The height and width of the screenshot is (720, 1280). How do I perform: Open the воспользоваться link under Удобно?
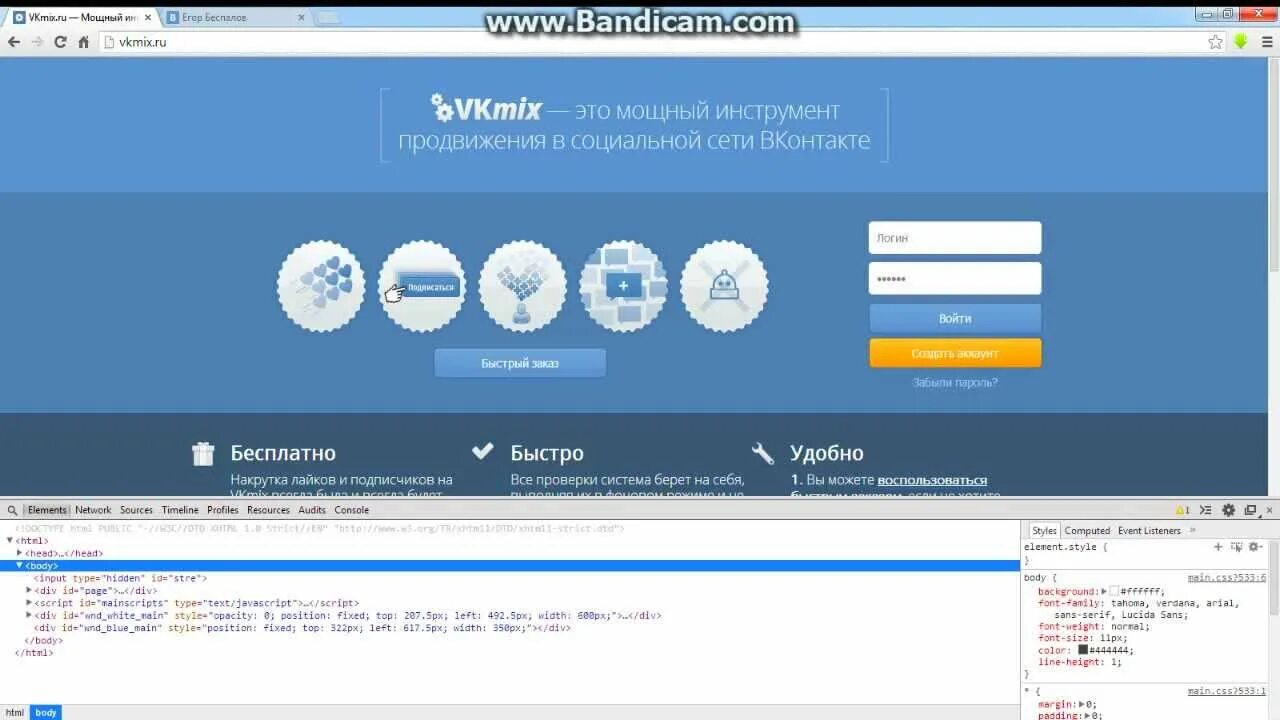click(x=932, y=480)
